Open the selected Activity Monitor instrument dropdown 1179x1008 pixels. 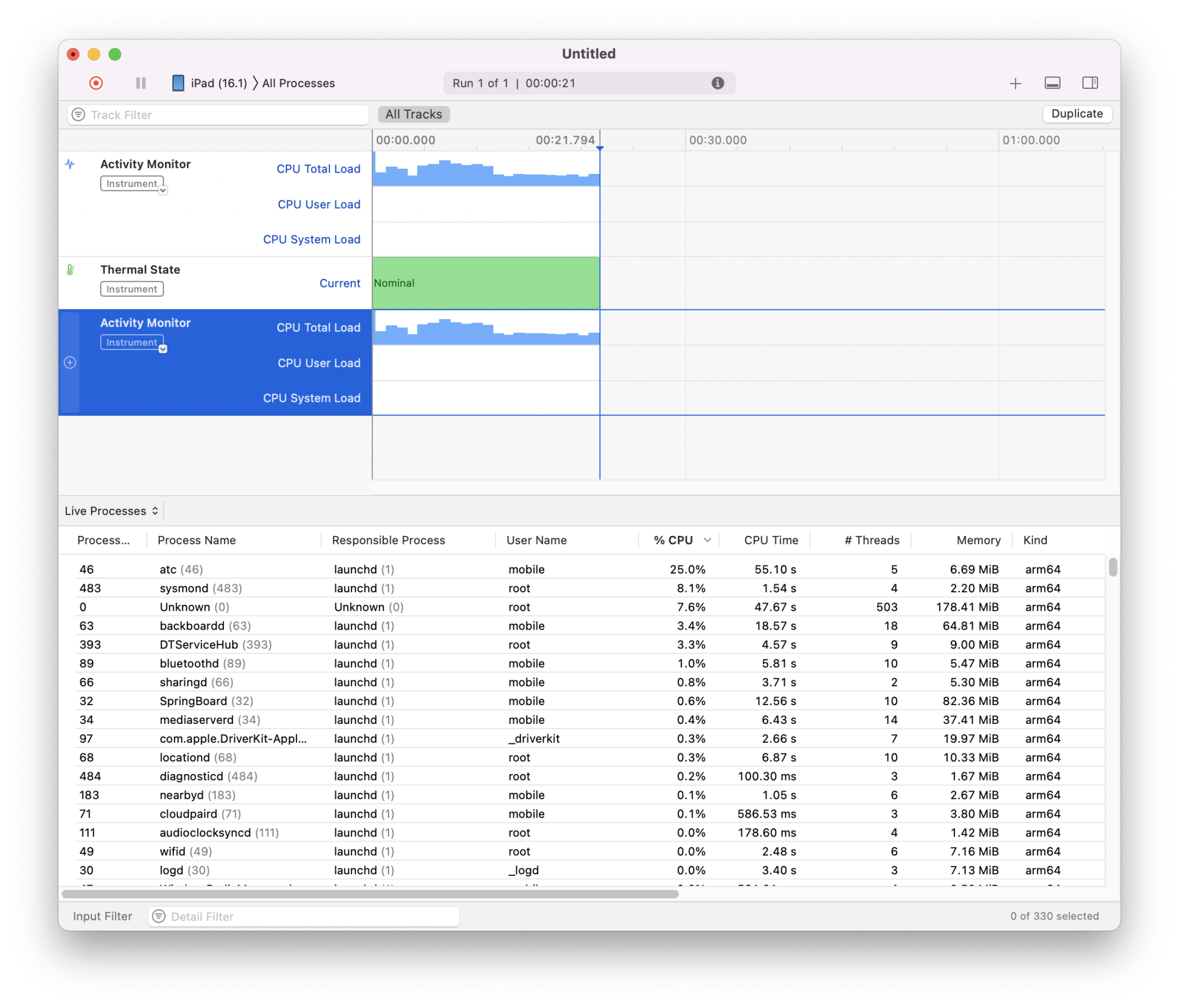[163, 349]
